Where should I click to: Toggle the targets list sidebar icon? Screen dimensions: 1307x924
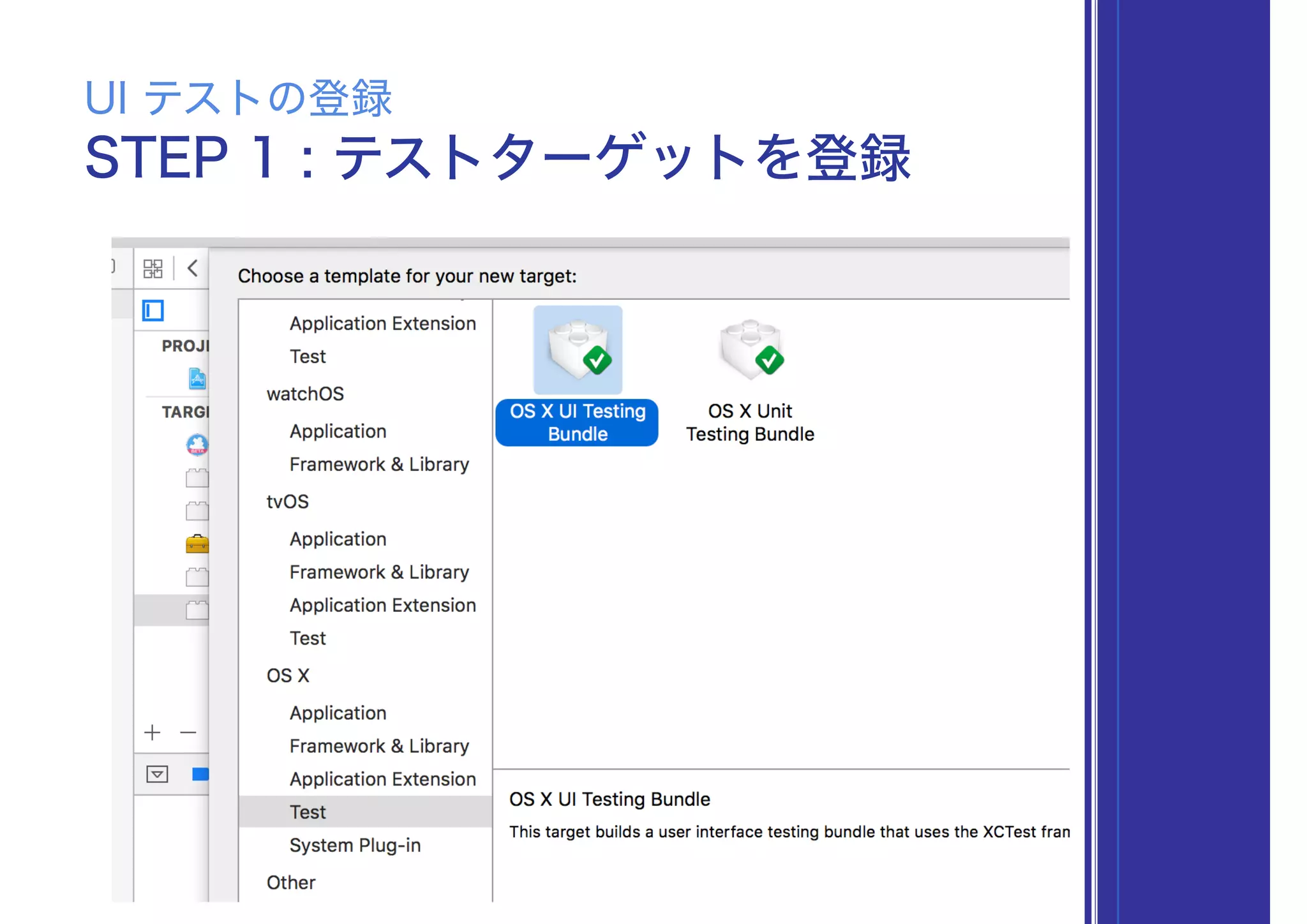pos(153,311)
